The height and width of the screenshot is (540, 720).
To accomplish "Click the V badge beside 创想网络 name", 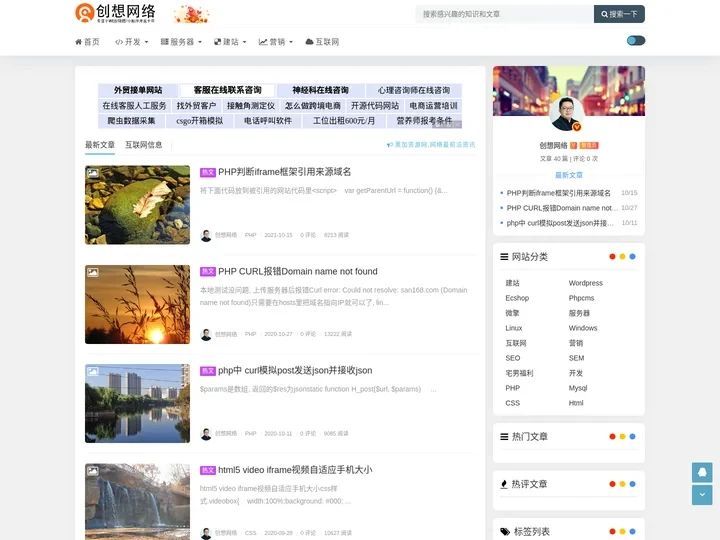I will [574, 146].
